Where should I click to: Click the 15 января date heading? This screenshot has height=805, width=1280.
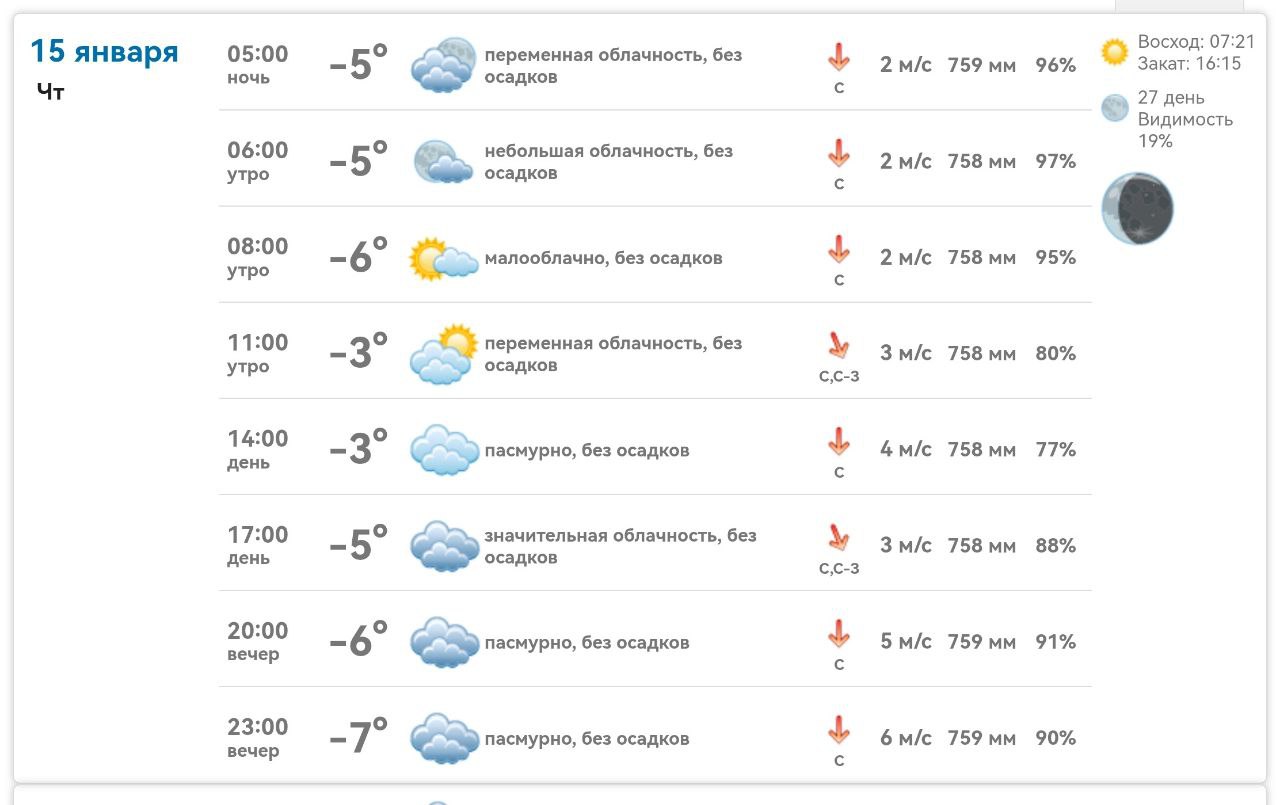coord(104,51)
